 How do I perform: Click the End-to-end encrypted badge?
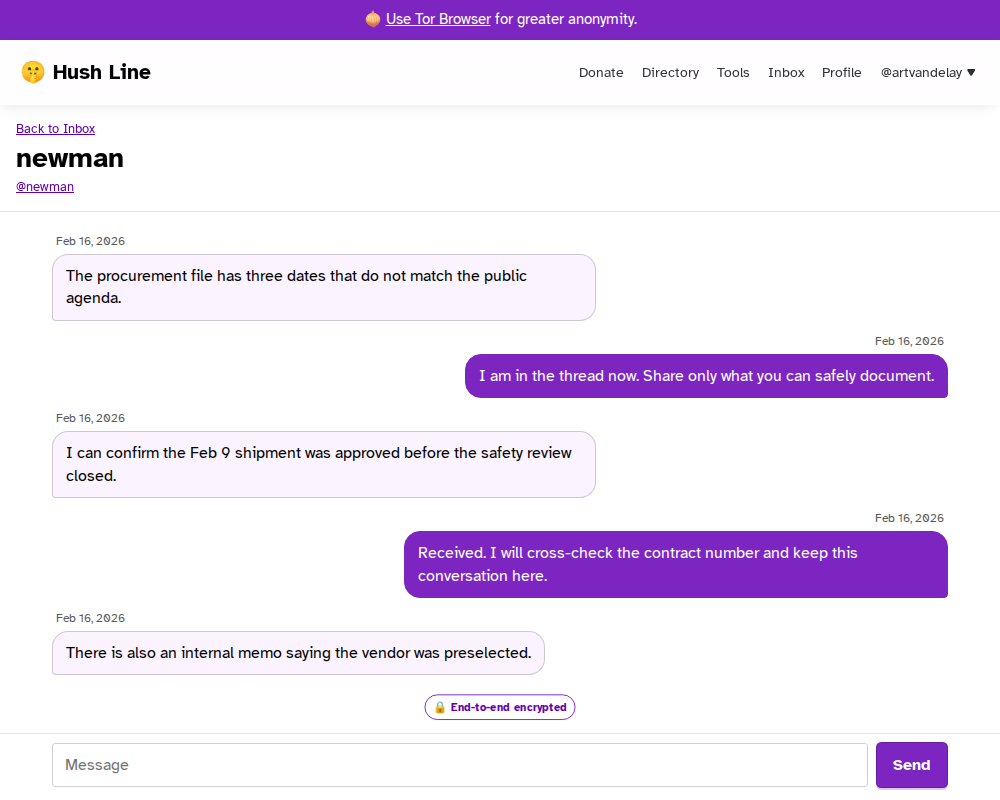point(500,707)
